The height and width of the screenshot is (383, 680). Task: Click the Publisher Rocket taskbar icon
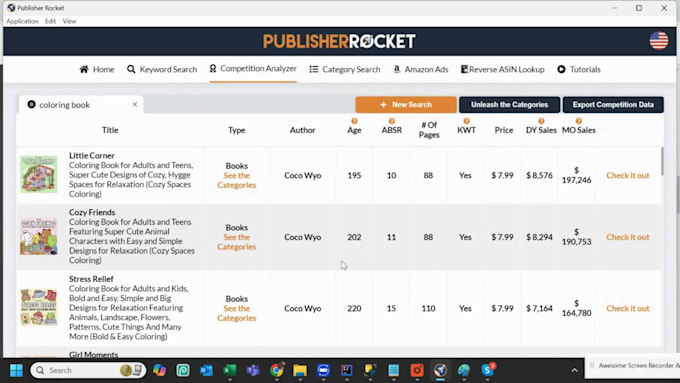click(x=440, y=370)
